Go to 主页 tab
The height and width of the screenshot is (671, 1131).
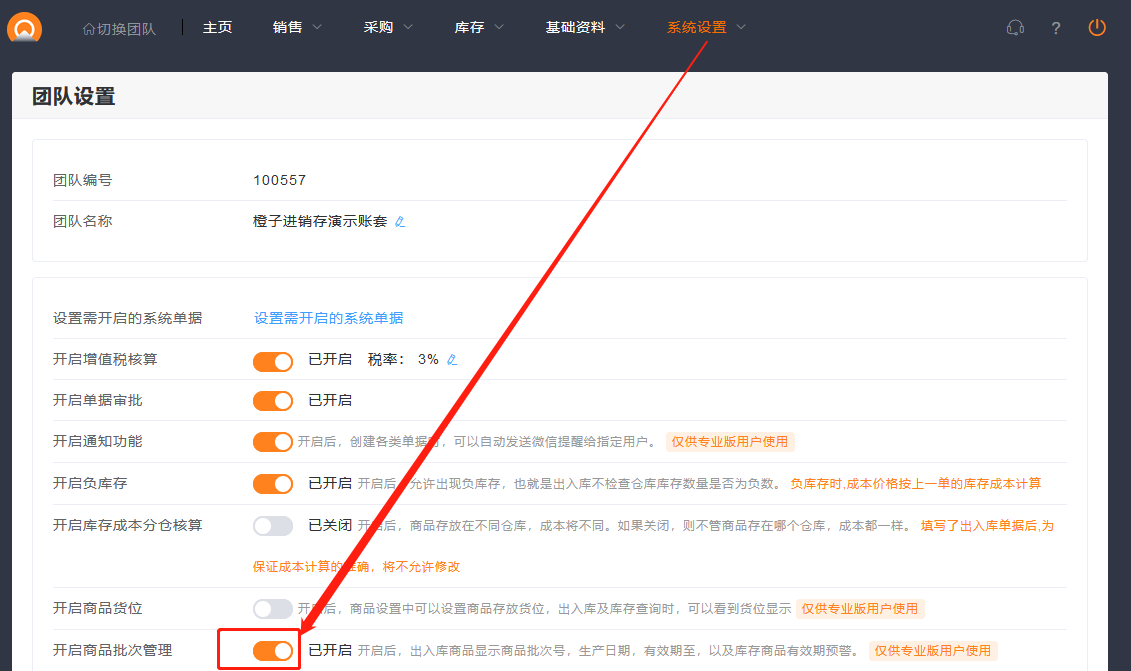(x=217, y=28)
